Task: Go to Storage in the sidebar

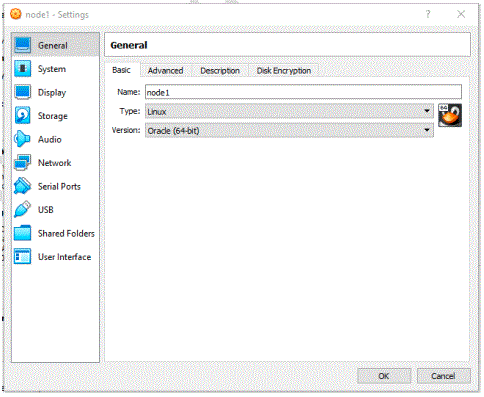Action: tap(56, 116)
